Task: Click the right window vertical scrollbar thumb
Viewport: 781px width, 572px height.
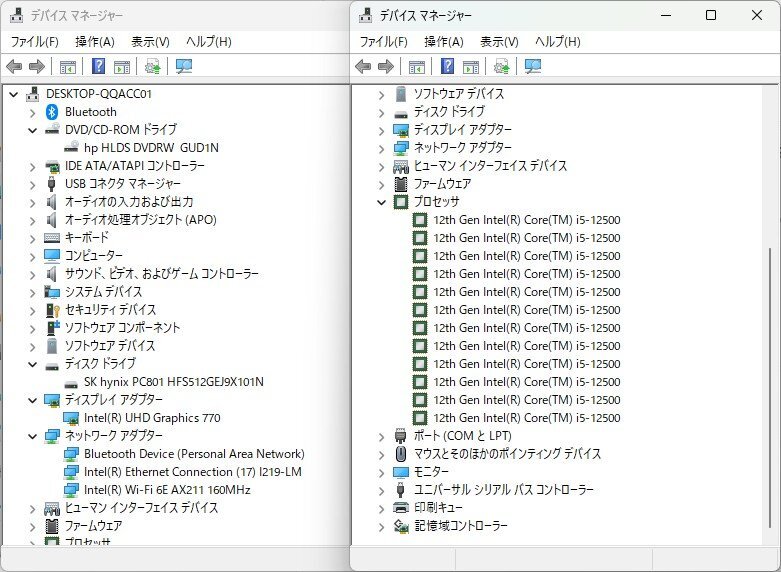Action: coord(770,388)
